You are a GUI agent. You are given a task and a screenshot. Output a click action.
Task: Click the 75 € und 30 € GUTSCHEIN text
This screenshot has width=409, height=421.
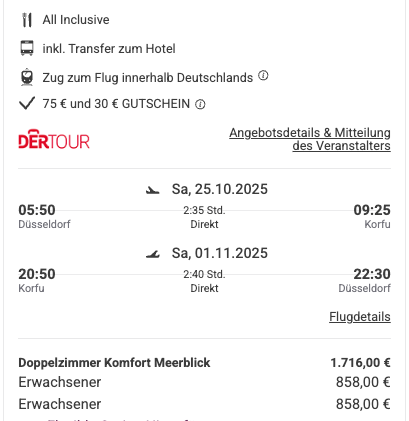point(116,104)
